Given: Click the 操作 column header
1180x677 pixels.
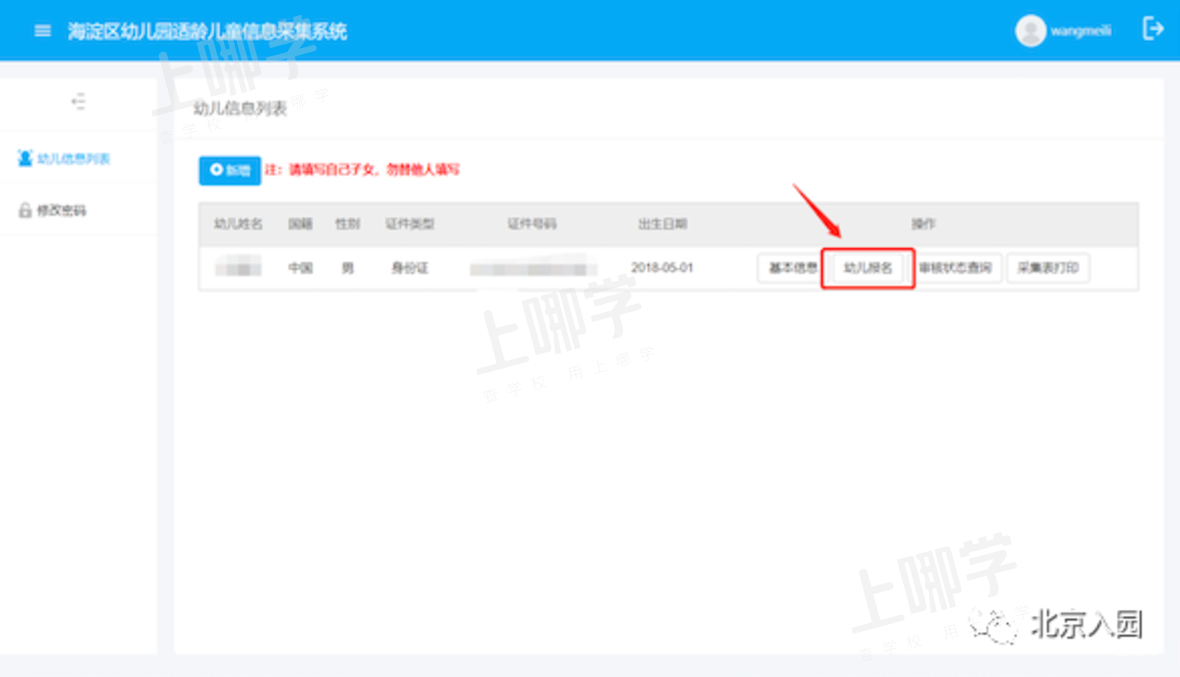Looking at the screenshot, I should pyautogui.click(x=922, y=224).
